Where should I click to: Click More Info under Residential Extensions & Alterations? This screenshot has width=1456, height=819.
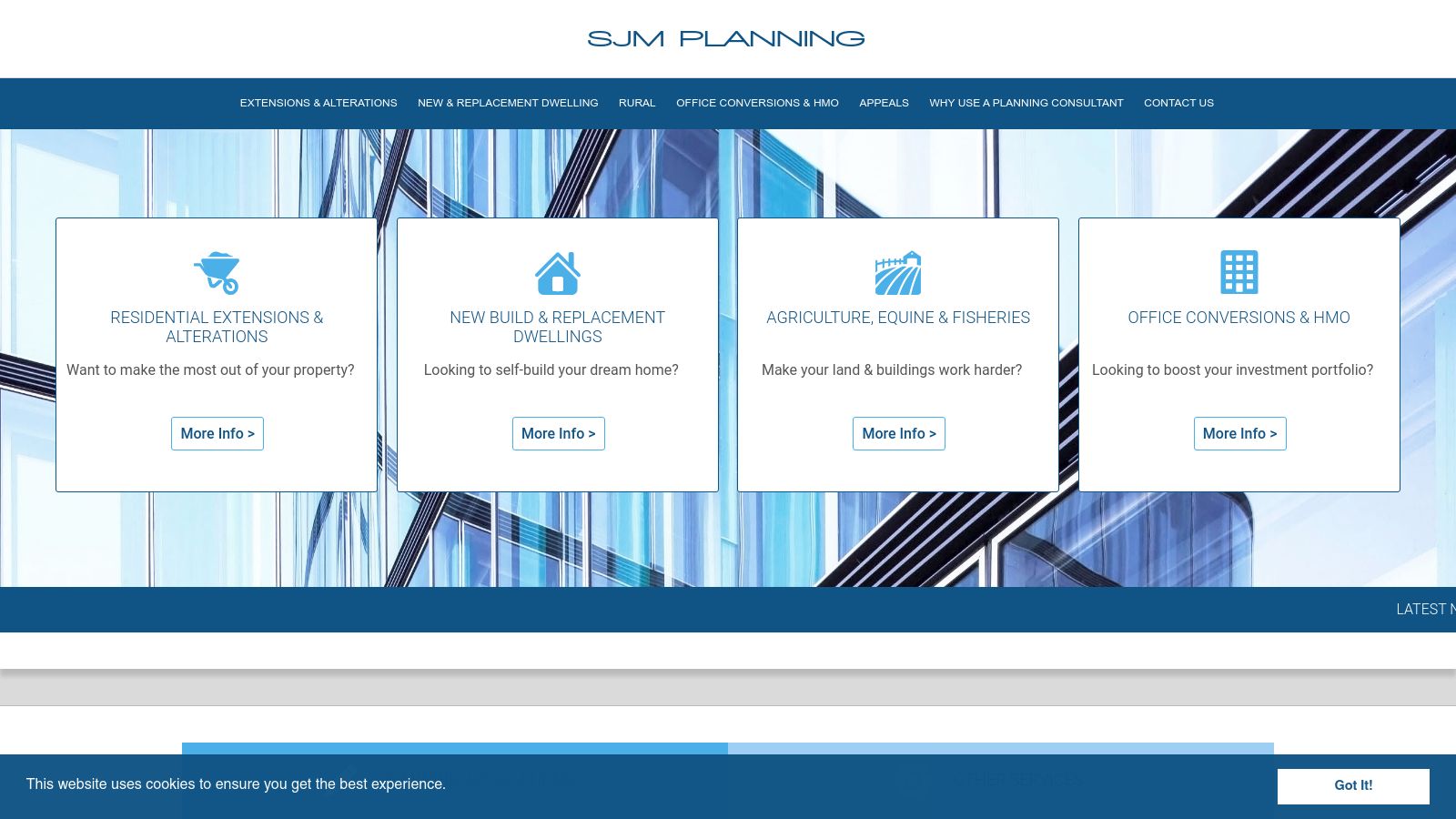(217, 433)
